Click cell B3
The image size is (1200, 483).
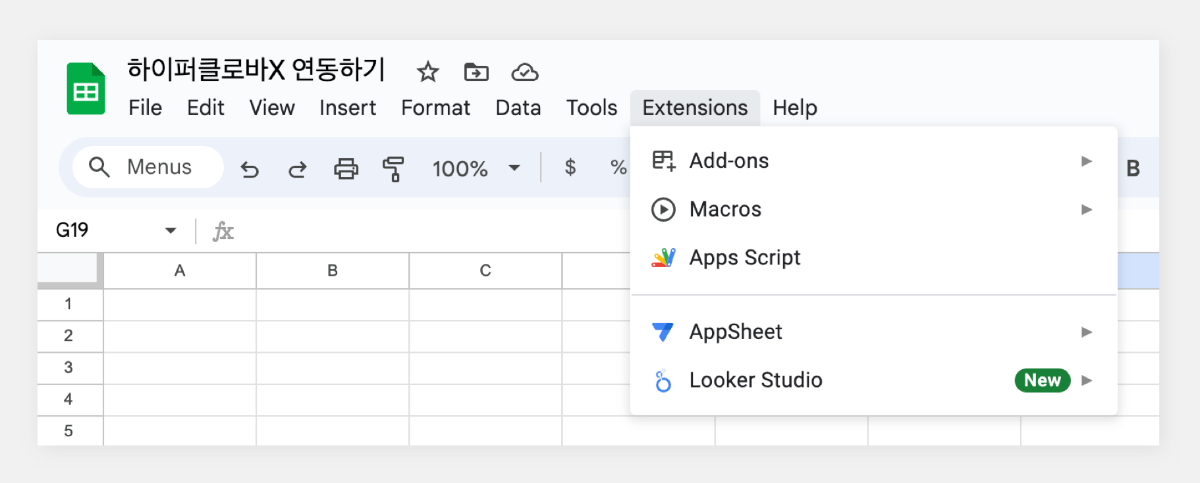[x=333, y=368]
